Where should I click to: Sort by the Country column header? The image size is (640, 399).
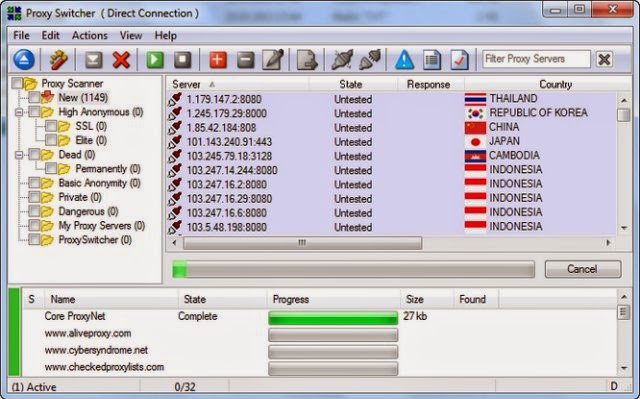pyautogui.click(x=548, y=84)
